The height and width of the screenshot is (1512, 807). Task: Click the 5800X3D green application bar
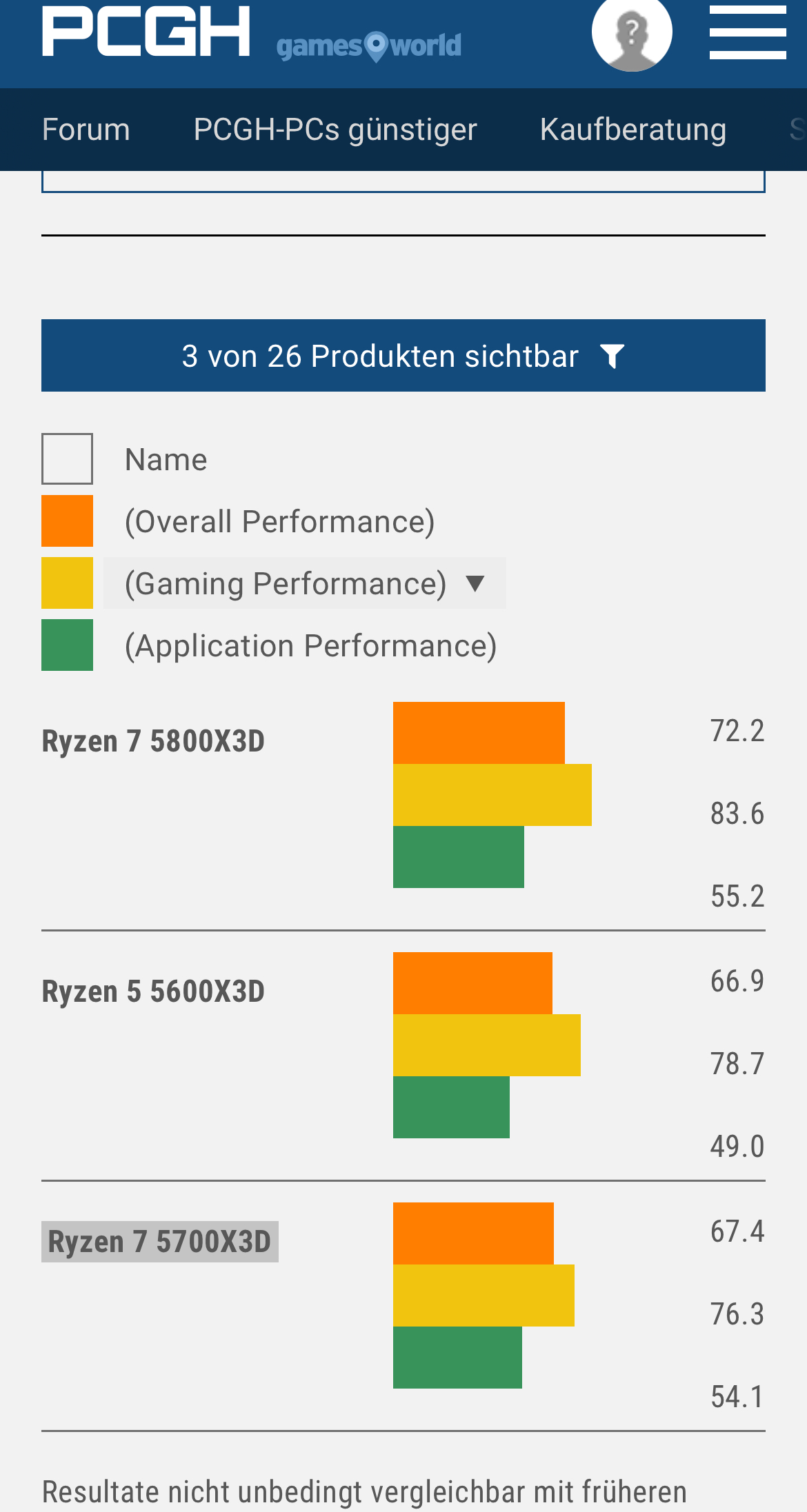[x=459, y=857]
